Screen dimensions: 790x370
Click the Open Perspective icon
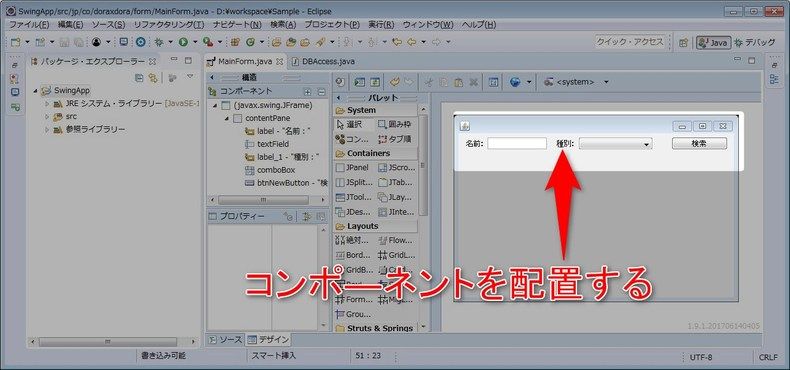tap(683, 43)
